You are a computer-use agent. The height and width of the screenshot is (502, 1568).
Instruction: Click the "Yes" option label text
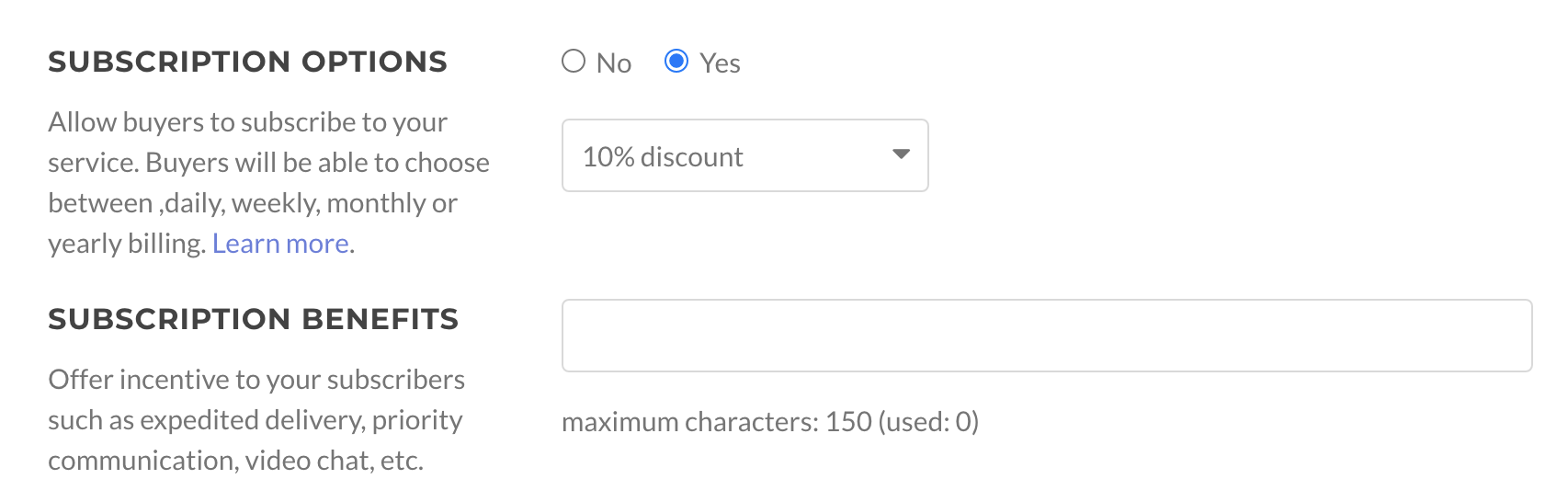(720, 63)
